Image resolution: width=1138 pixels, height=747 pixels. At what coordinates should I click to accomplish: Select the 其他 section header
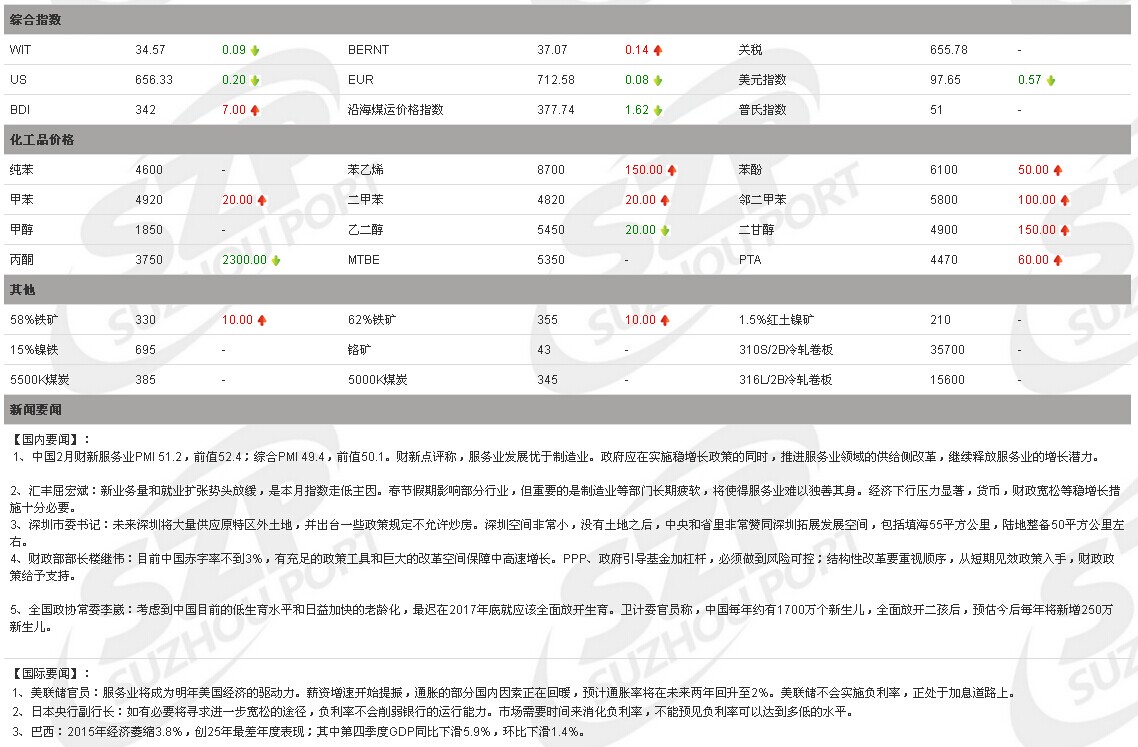pyautogui.click(x=568, y=289)
